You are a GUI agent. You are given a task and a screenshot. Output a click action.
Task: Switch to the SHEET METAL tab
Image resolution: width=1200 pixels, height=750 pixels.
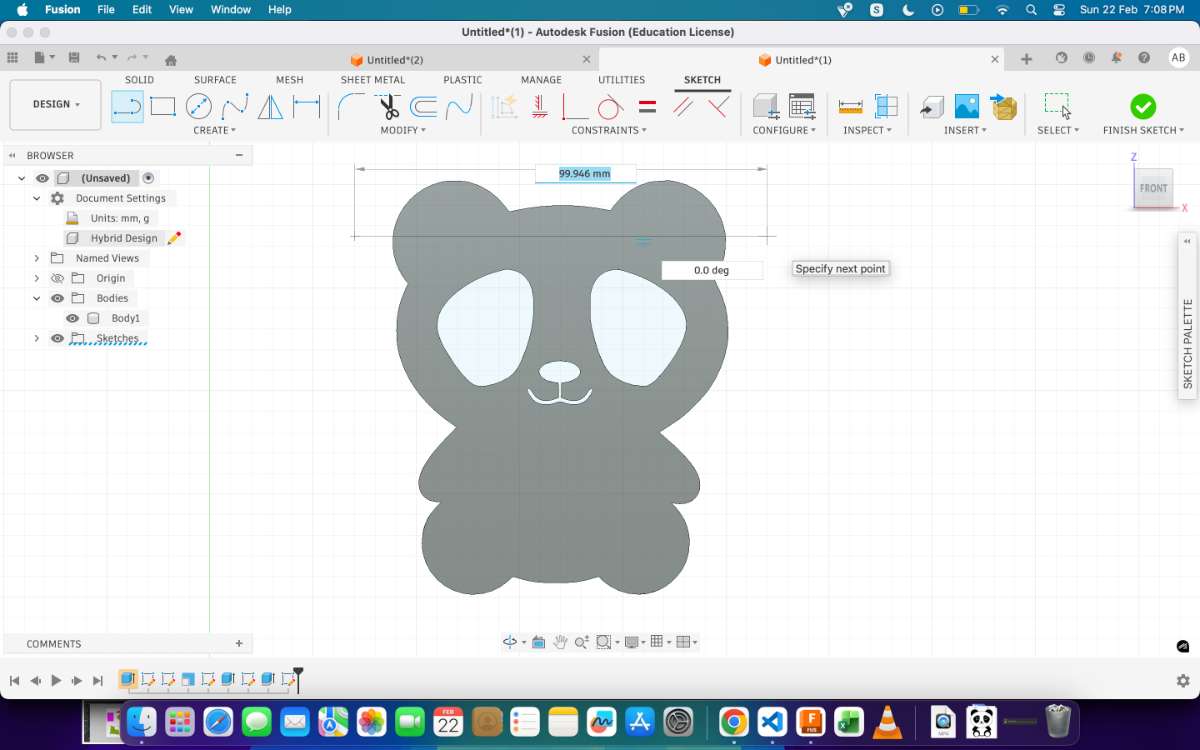pyautogui.click(x=372, y=80)
